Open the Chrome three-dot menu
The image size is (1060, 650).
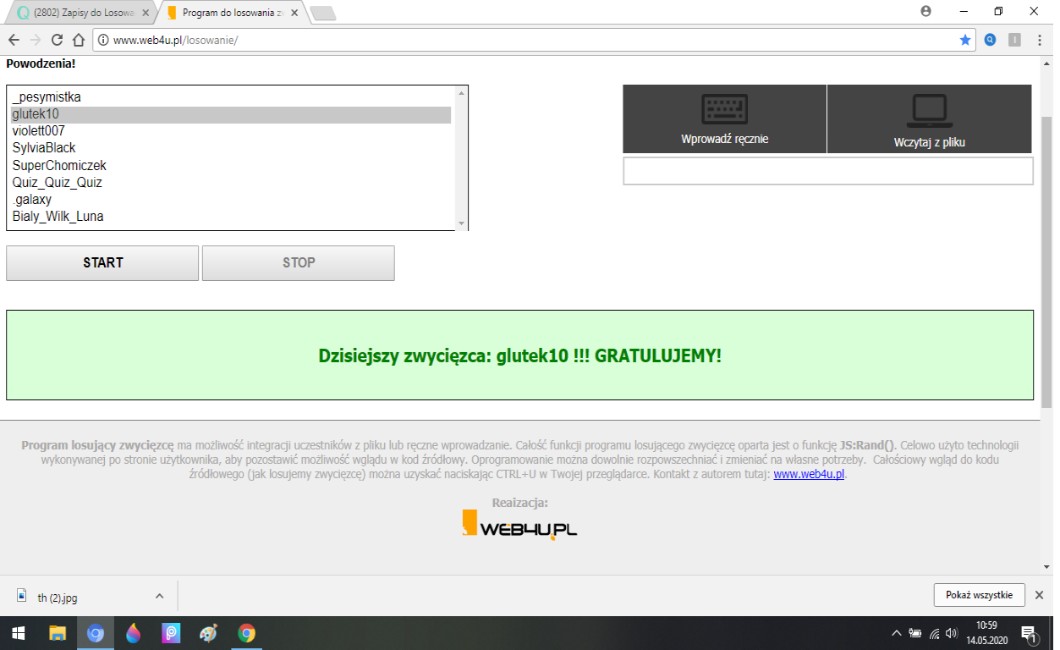1038,40
